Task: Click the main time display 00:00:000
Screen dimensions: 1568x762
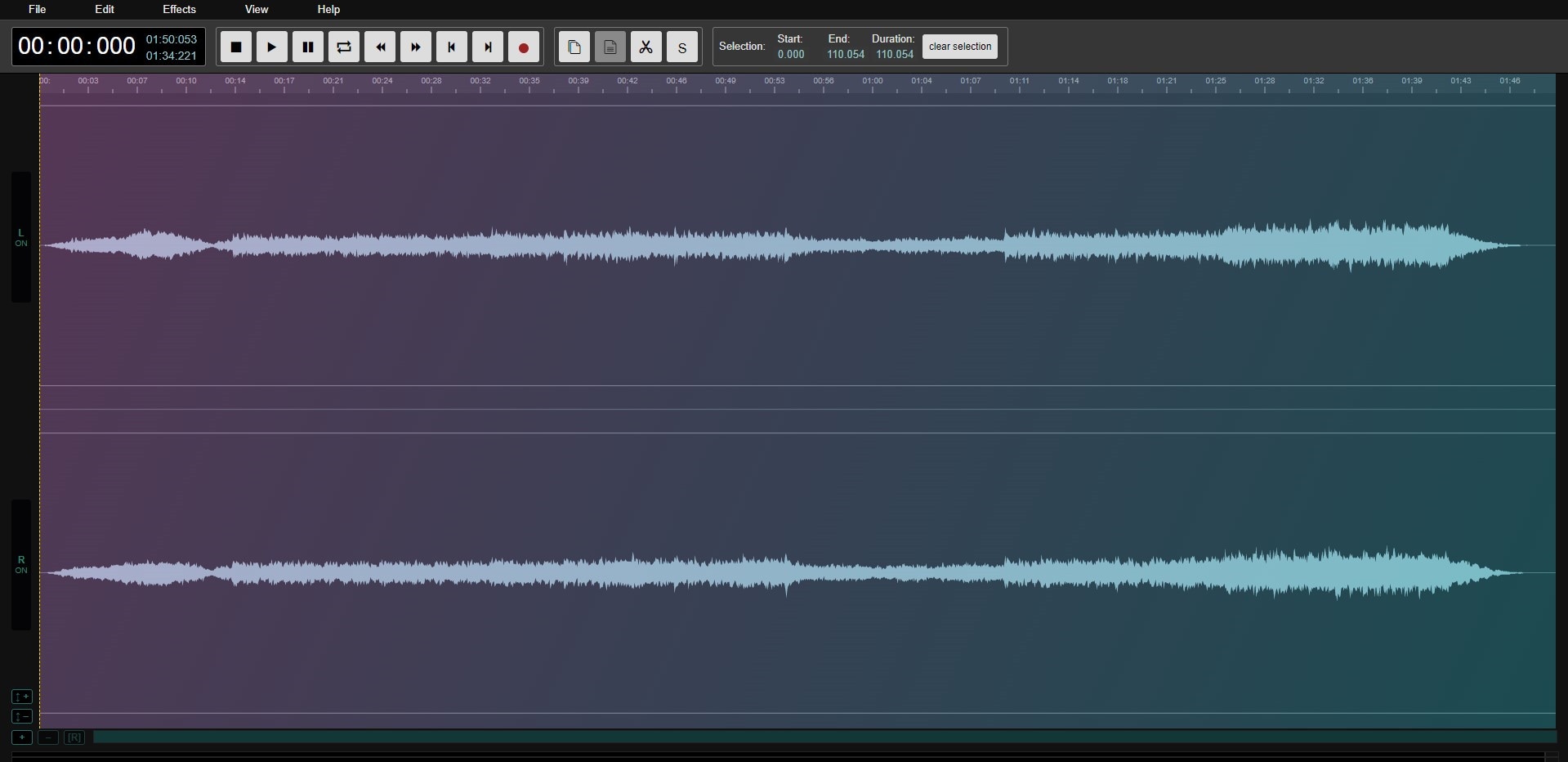Action: coord(77,46)
